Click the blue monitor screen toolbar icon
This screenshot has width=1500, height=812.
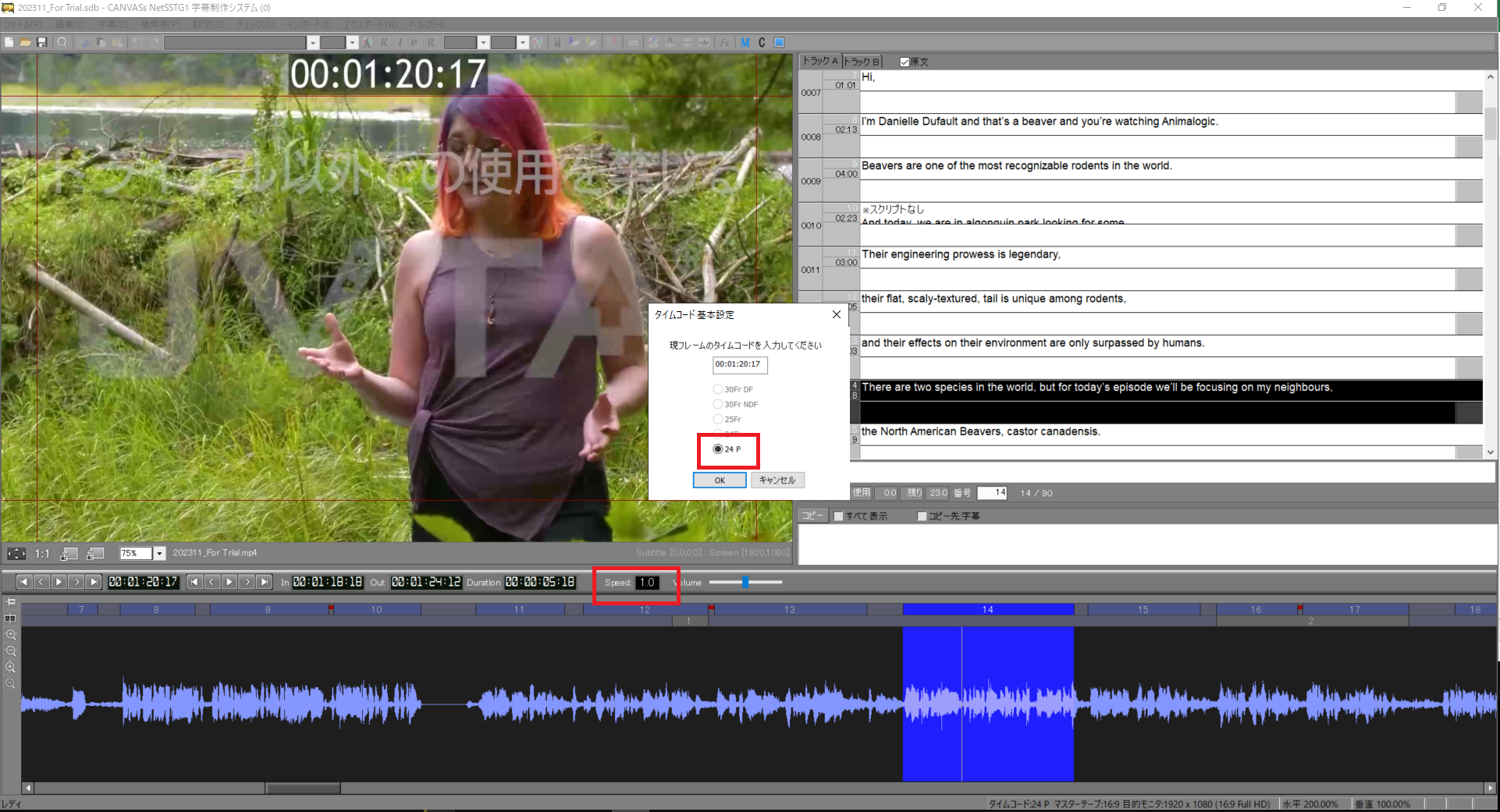coord(779,42)
